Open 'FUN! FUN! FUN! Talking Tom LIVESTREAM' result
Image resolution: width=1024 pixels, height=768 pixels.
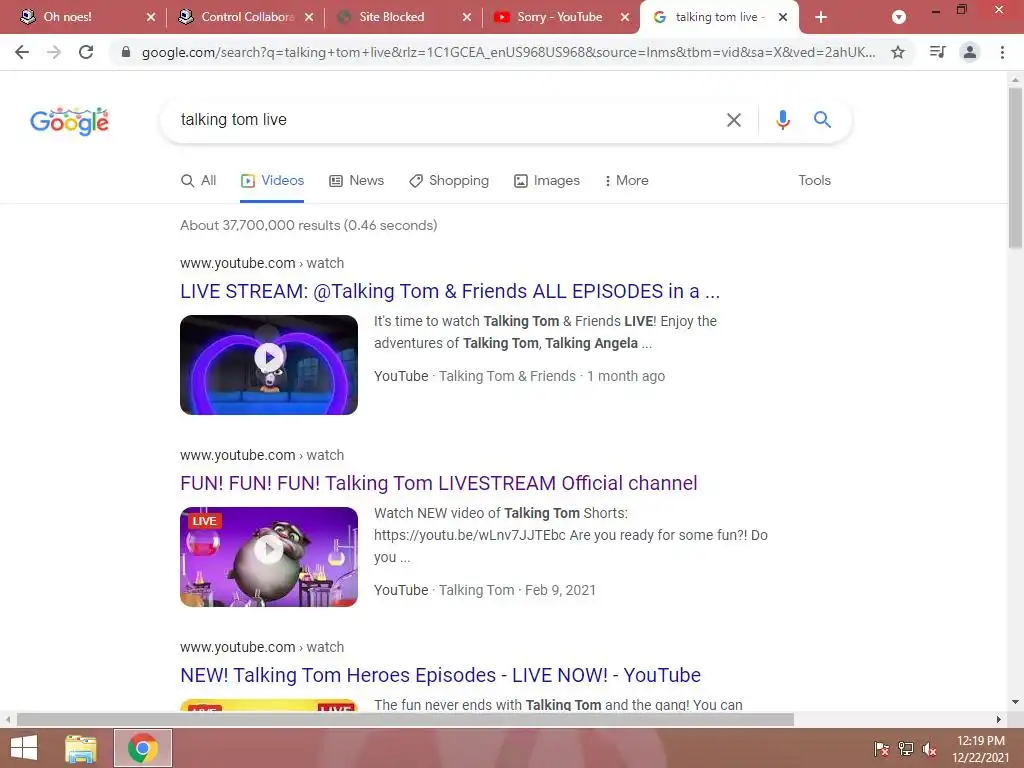tap(439, 483)
